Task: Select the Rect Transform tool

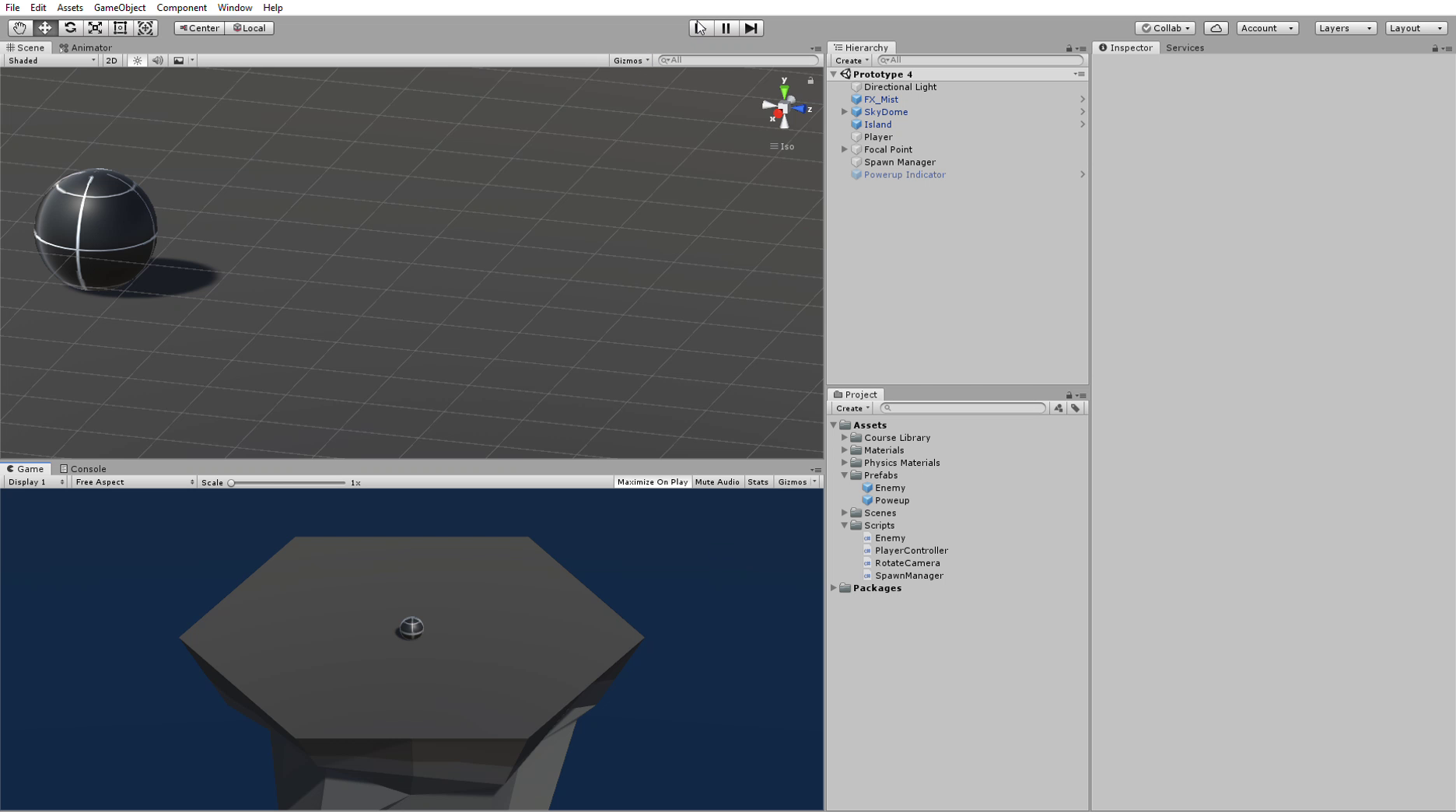Action: pos(121,28)
